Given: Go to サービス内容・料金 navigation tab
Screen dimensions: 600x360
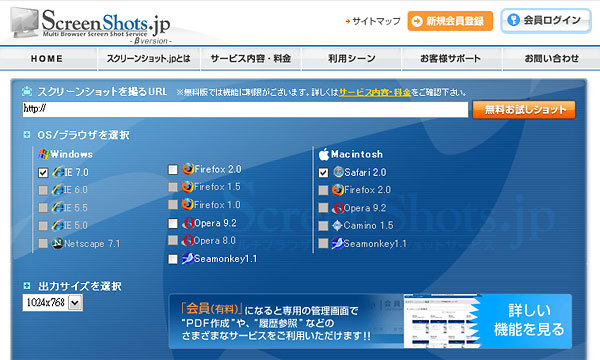Looking at the screenshot, I should [x=251, y=59].
